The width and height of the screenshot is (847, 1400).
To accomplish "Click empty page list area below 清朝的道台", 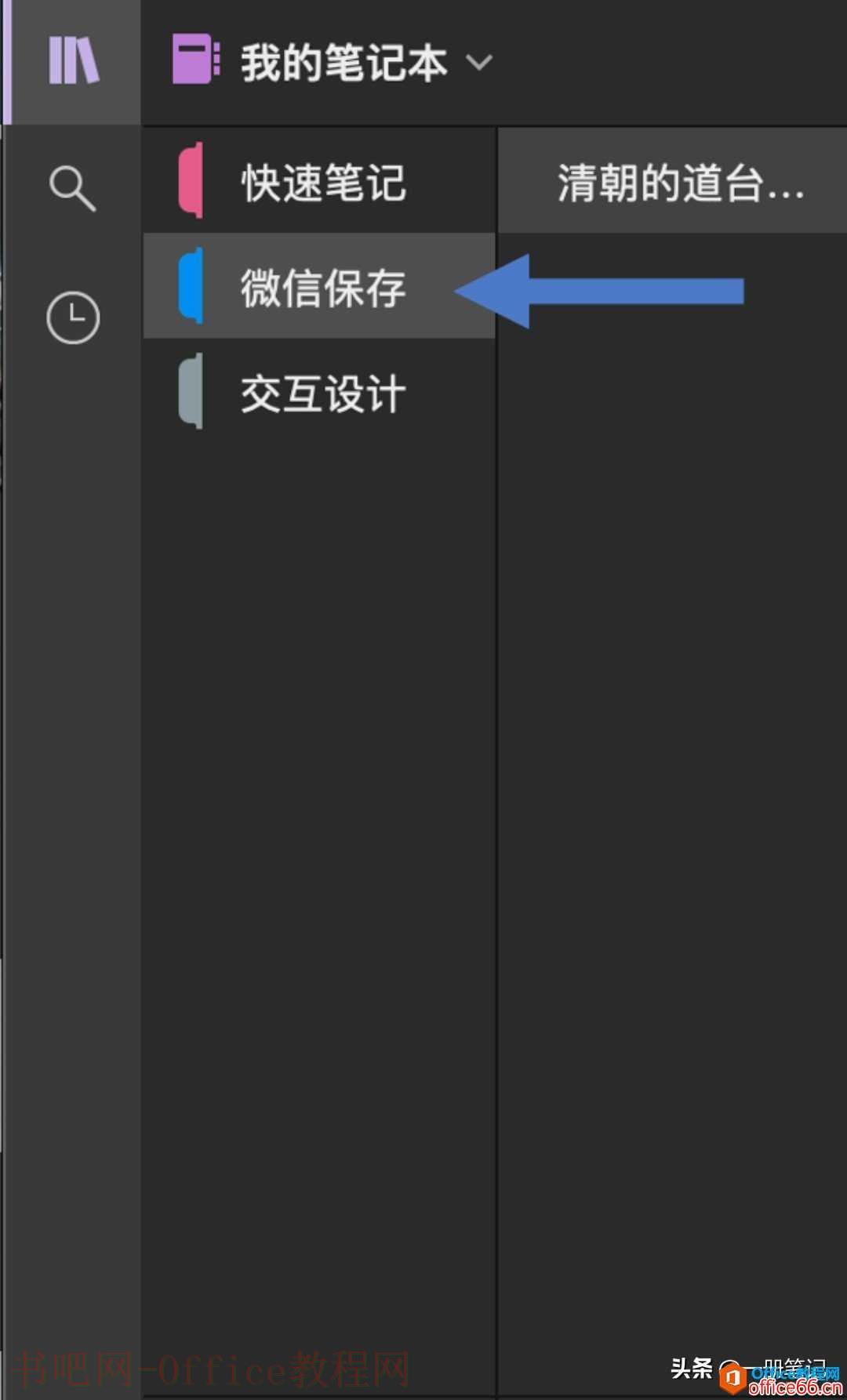I will coord(672,784).
